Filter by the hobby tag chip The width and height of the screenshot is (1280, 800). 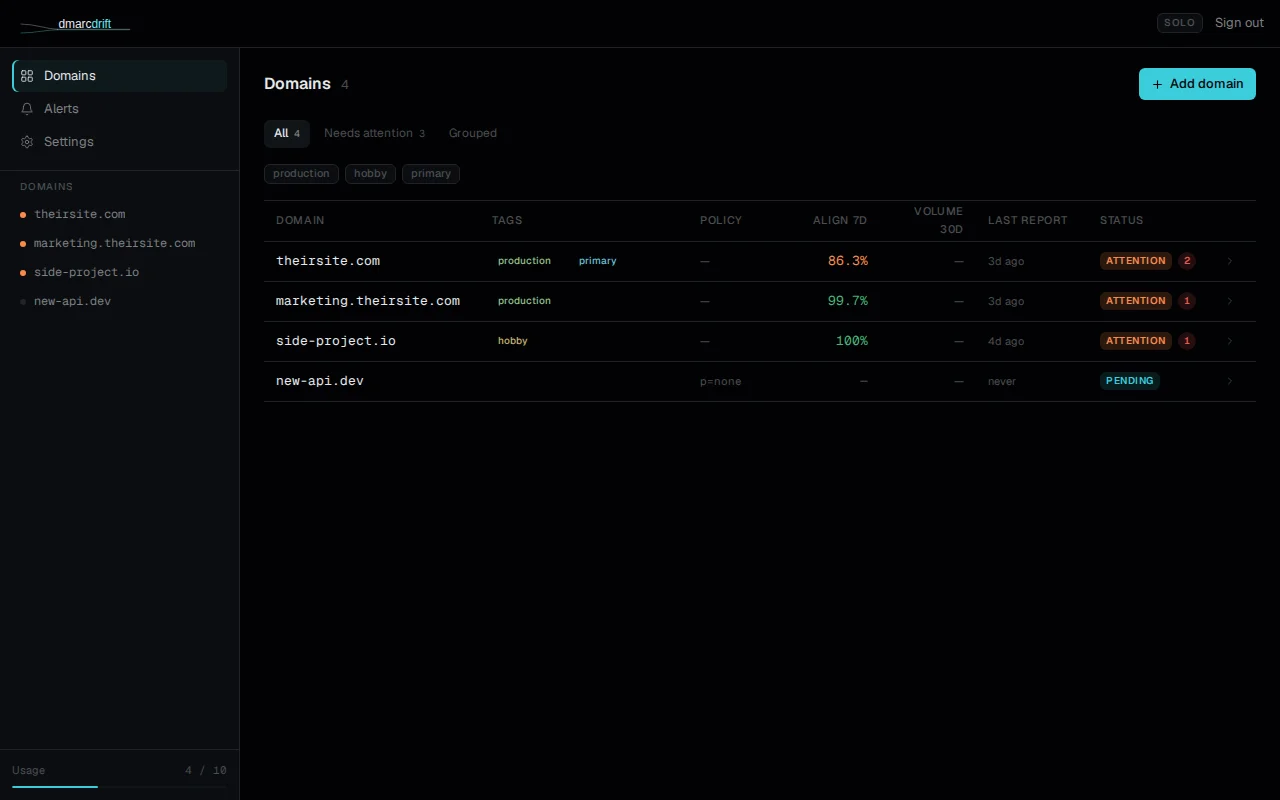coord(370,174)
